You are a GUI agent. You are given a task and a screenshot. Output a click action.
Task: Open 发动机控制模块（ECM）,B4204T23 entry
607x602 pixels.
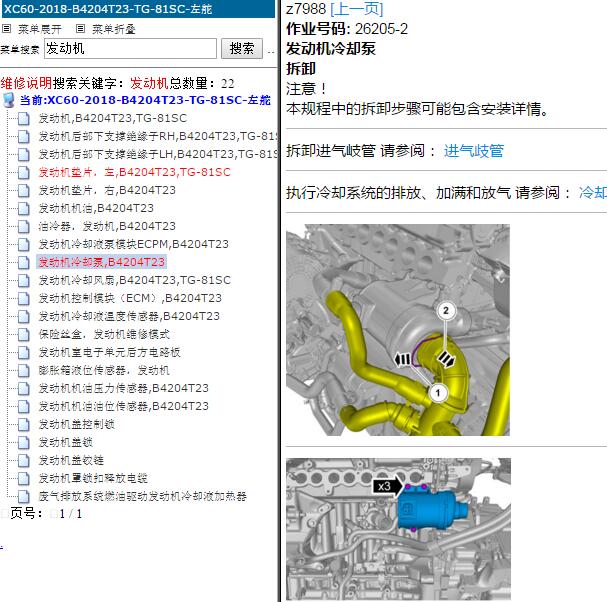click(x=130, y=298)
